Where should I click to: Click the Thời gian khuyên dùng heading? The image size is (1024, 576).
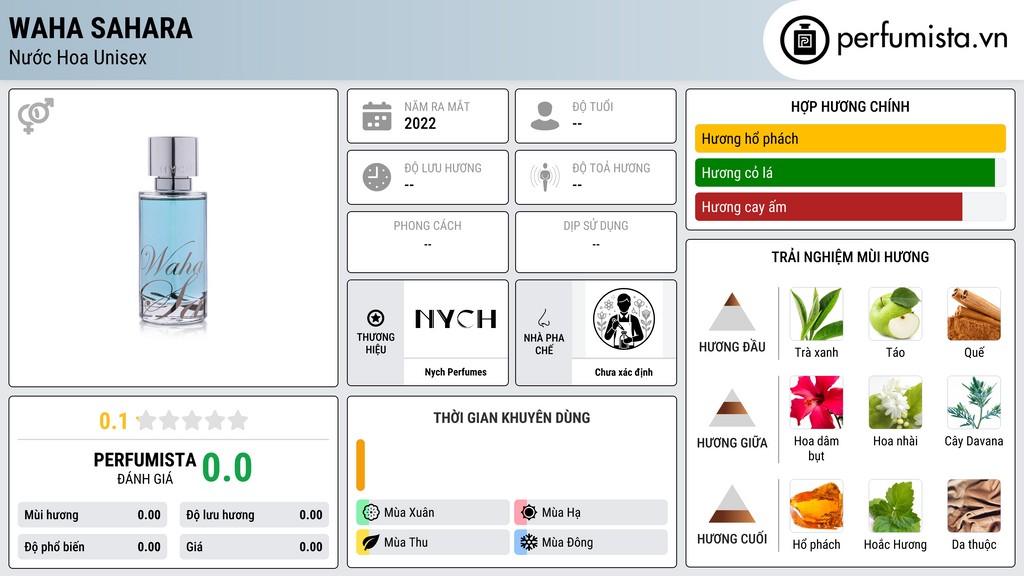click(512, 418)
